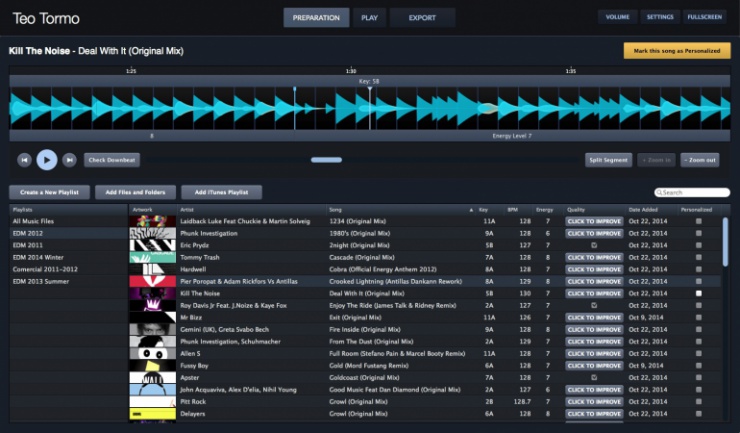The height and width of the screenshot is (433, 740).
Task: Open the Export tab
Action: point(422,17)
